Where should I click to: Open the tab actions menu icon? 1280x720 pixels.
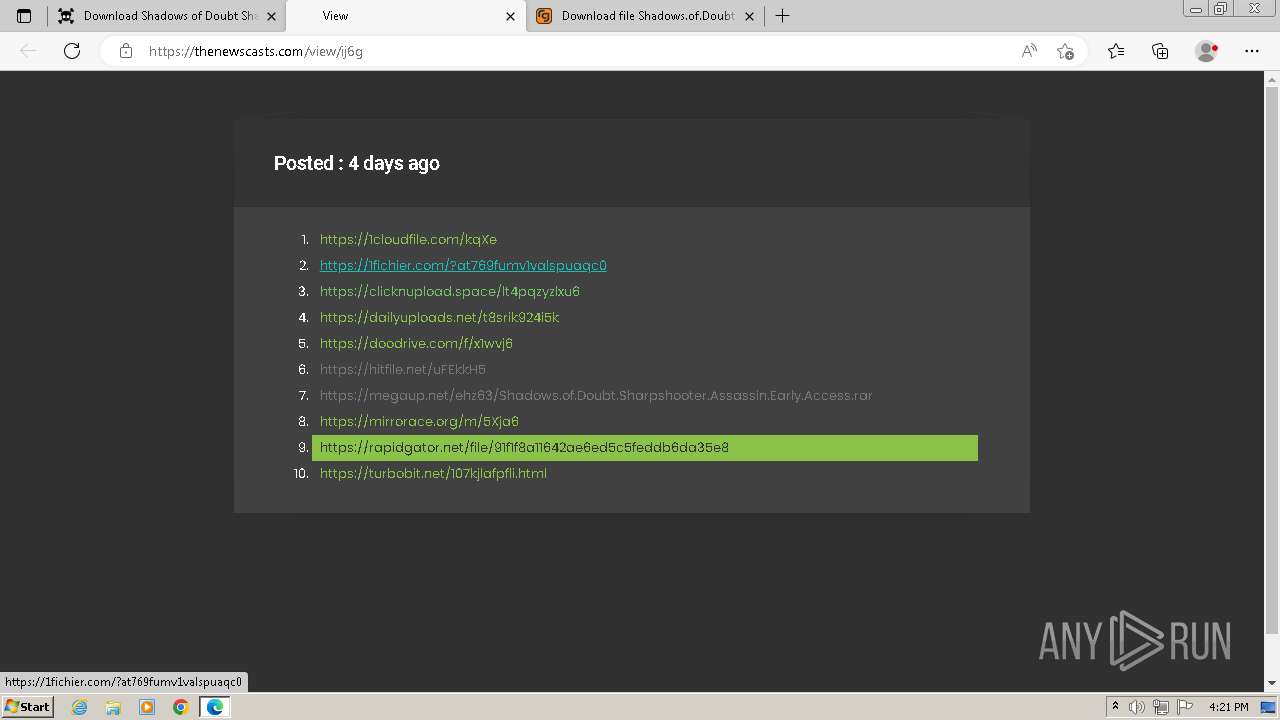click(24, 16)
